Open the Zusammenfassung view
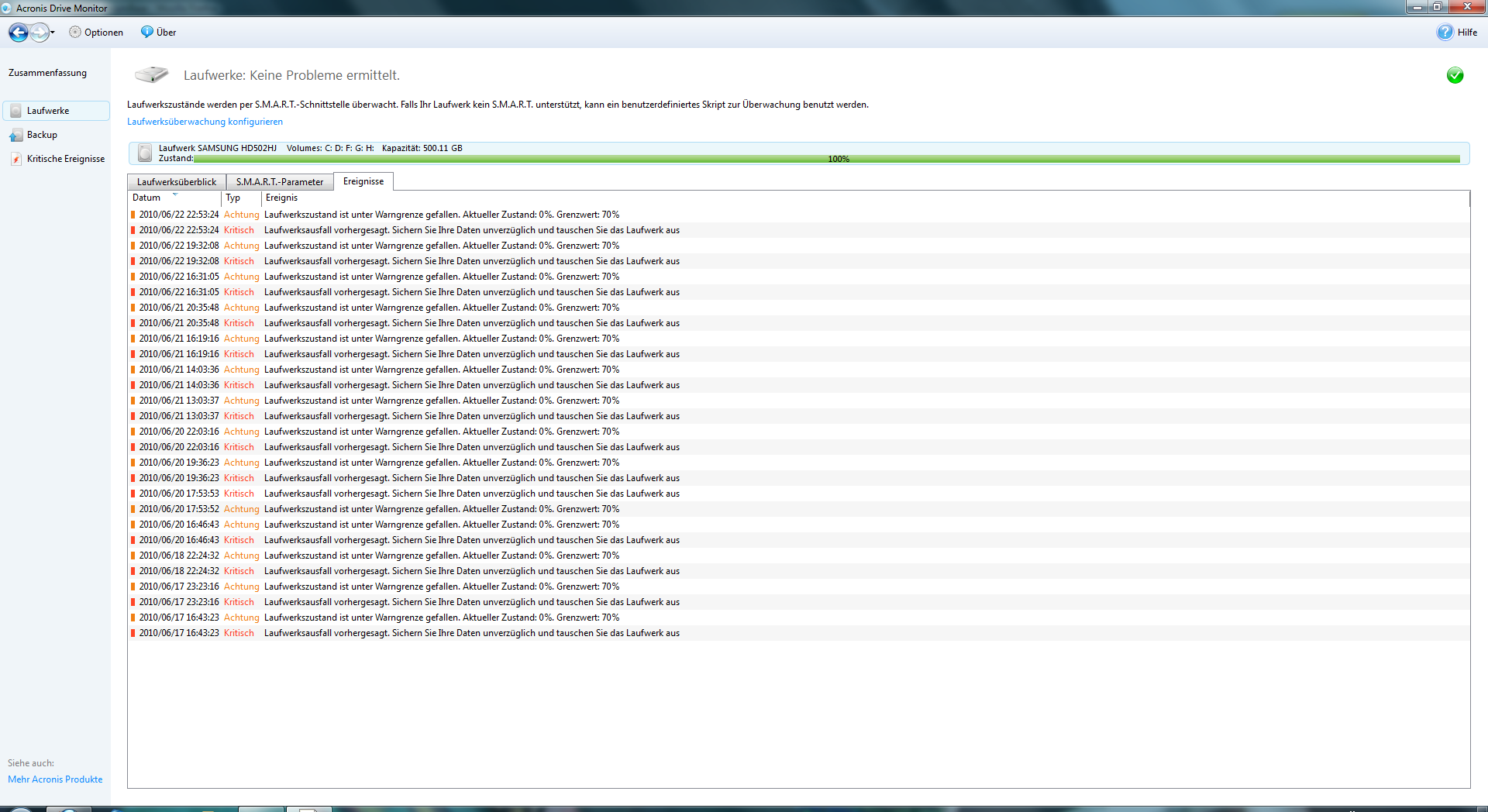The image size is (1488, 812). [x=47, y=73]
